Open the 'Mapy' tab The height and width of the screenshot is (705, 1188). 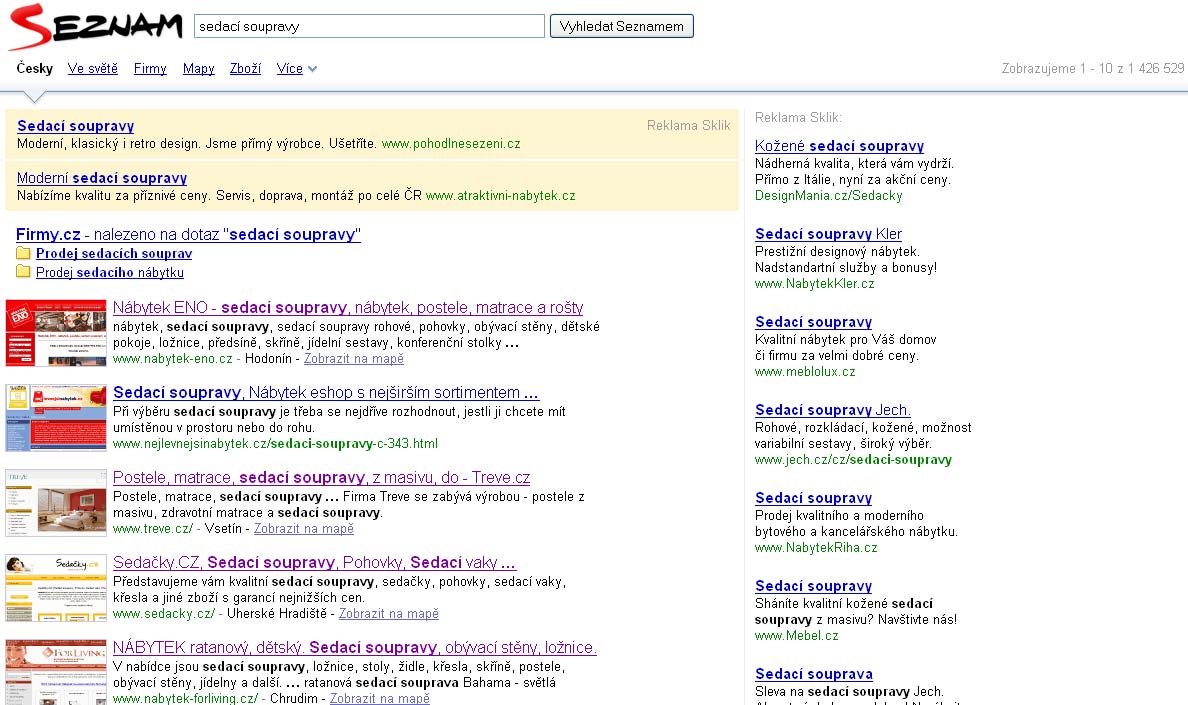[199, 68]
